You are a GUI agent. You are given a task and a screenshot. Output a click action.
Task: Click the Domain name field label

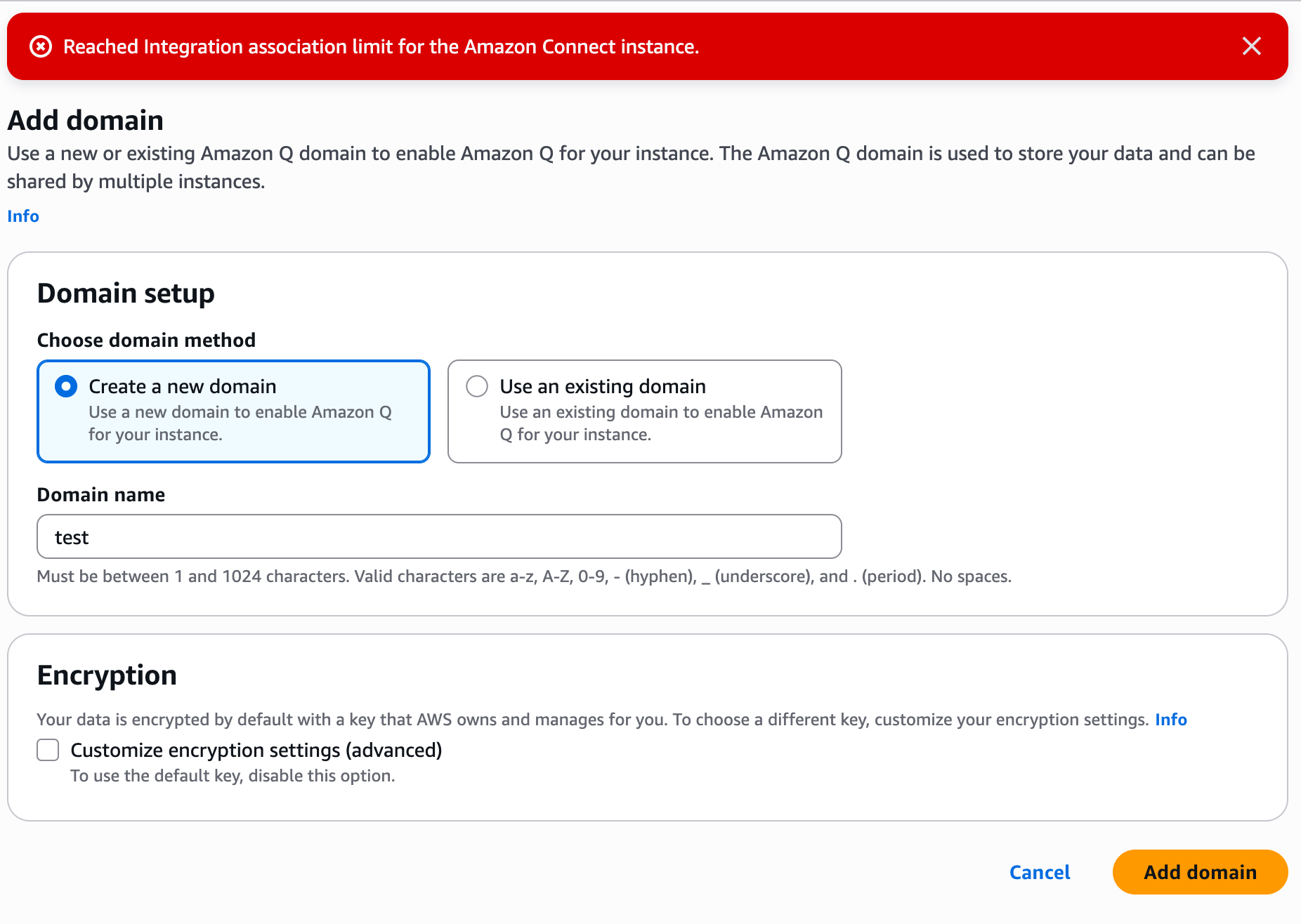coord(101,495)
